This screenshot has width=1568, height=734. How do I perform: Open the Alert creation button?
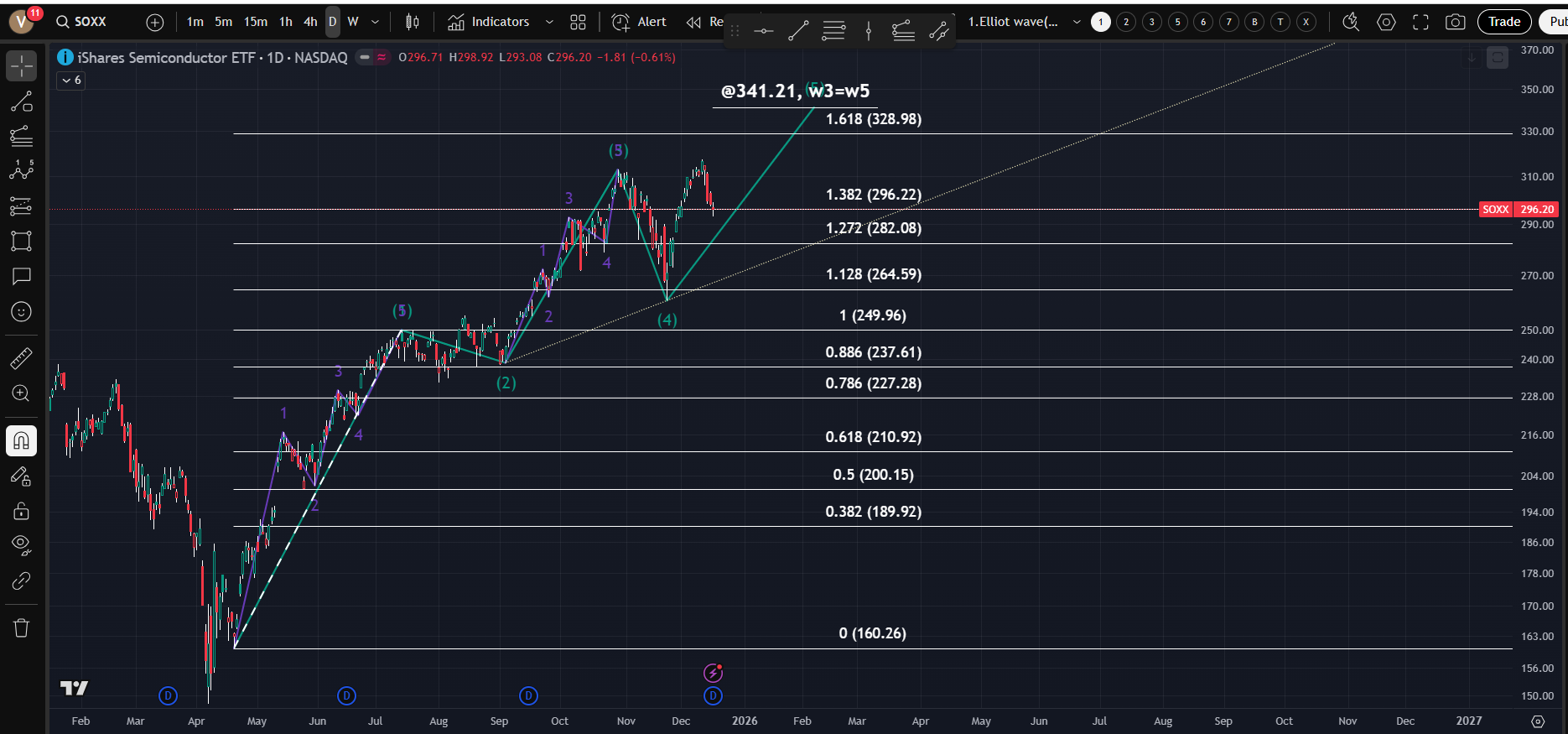[x=640, y=22]
